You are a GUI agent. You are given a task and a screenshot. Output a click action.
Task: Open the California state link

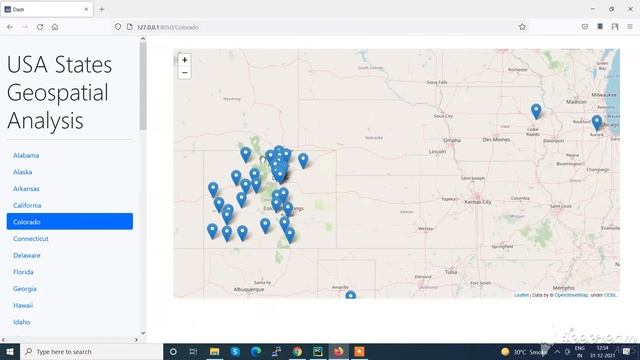pos(27,205)
